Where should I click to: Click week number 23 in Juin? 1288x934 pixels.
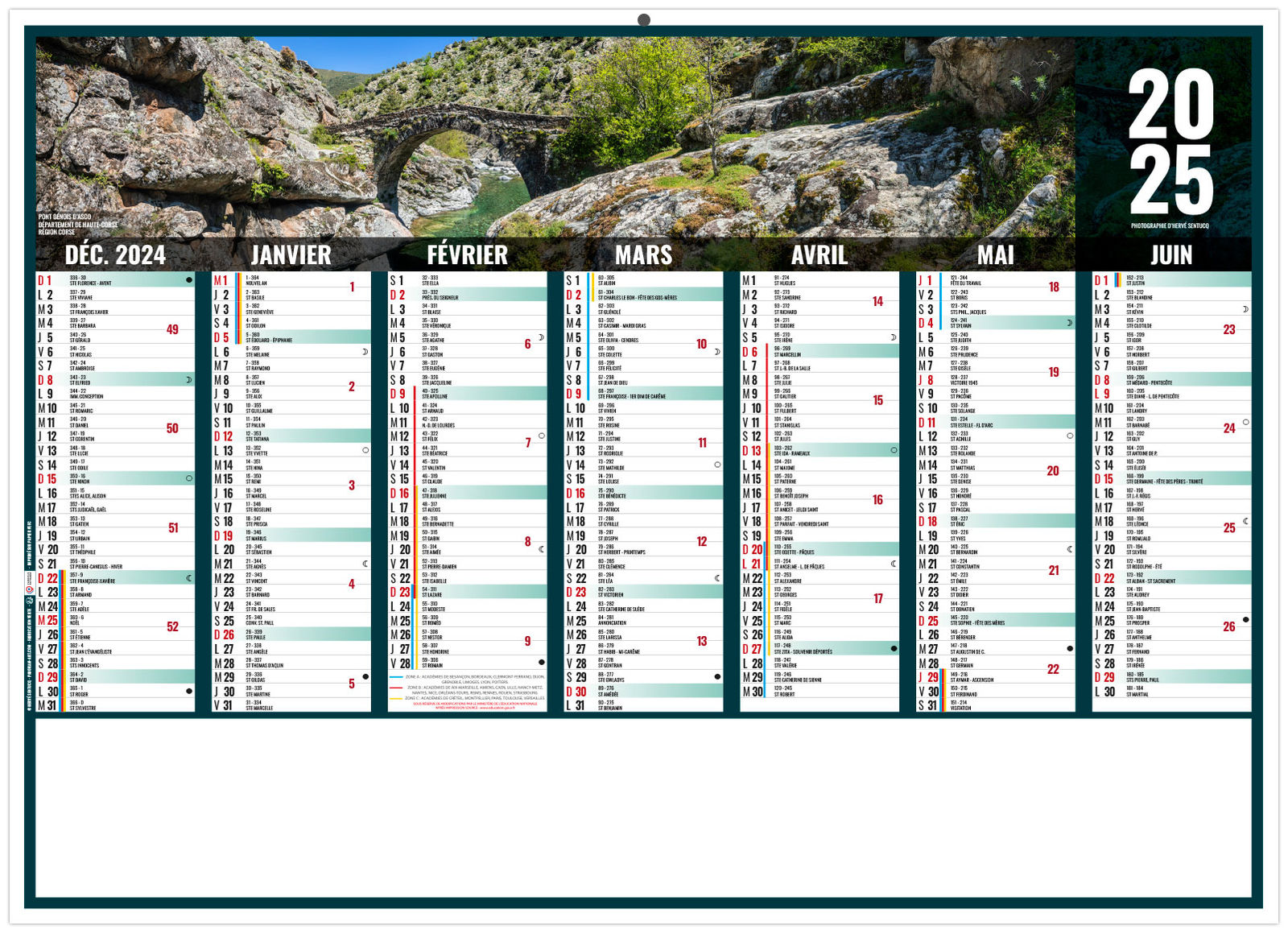[x=1229, y=329]
